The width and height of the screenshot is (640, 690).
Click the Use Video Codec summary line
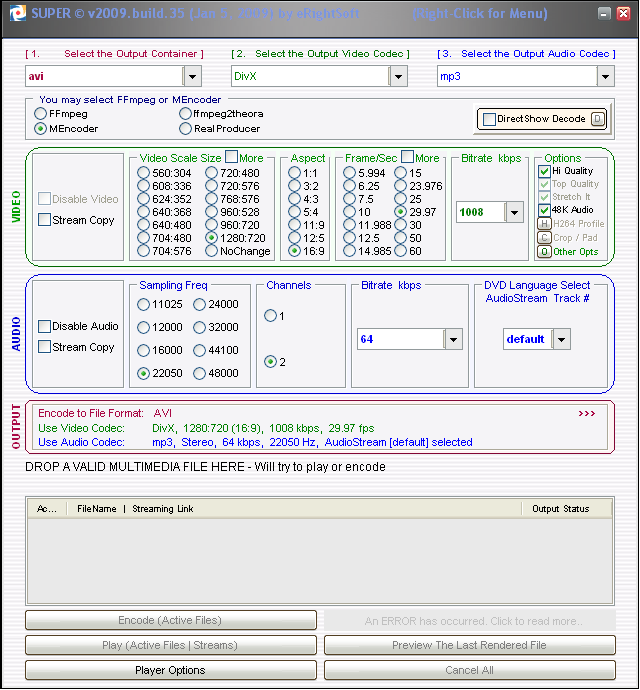tap(206, 428)
